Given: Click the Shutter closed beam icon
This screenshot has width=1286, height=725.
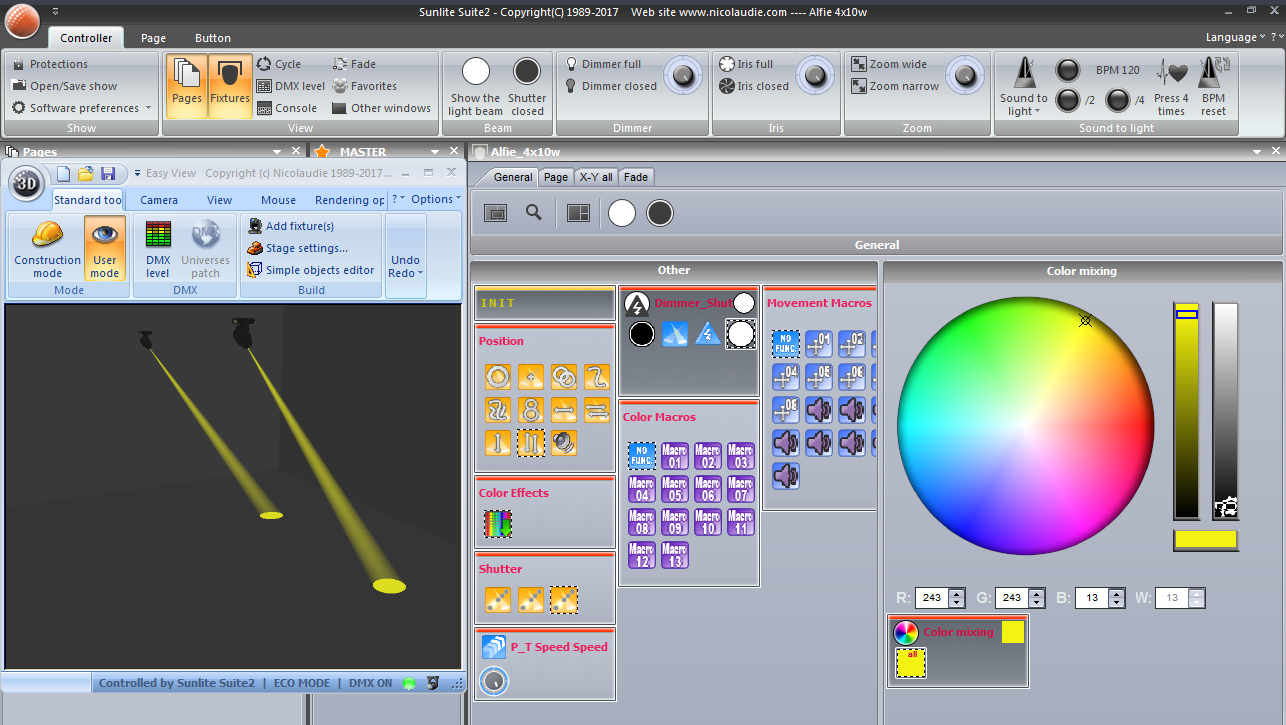Looking at the screenshot, I should (527, 72).
